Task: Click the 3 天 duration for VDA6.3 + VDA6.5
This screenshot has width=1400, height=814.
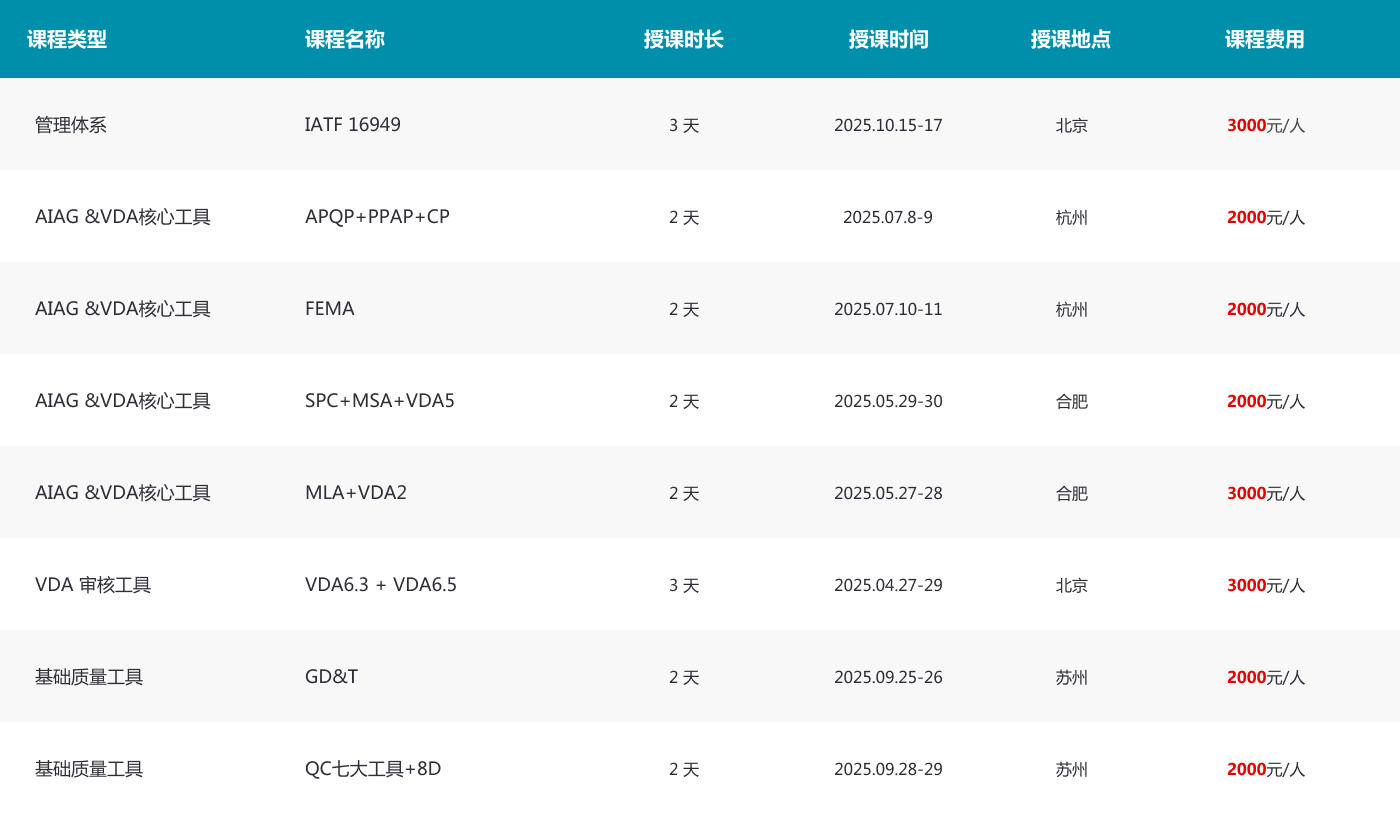Action: click(x=684, y=586)
